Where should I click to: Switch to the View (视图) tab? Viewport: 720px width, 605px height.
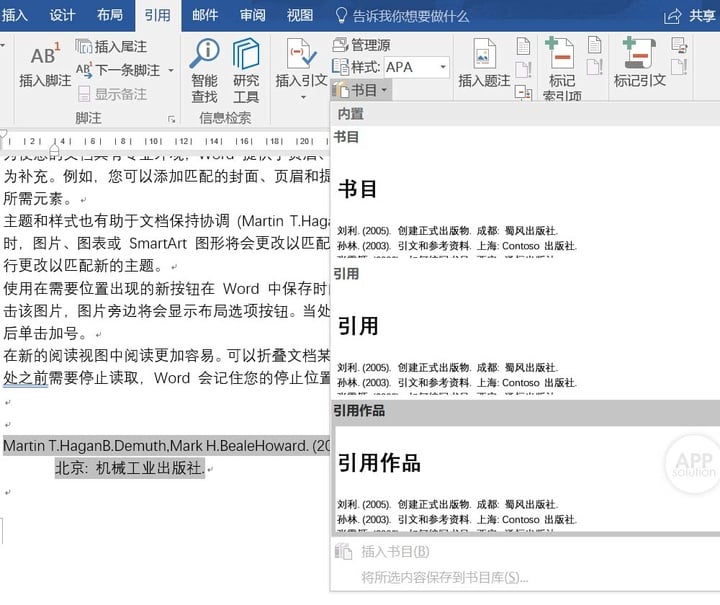300,15
